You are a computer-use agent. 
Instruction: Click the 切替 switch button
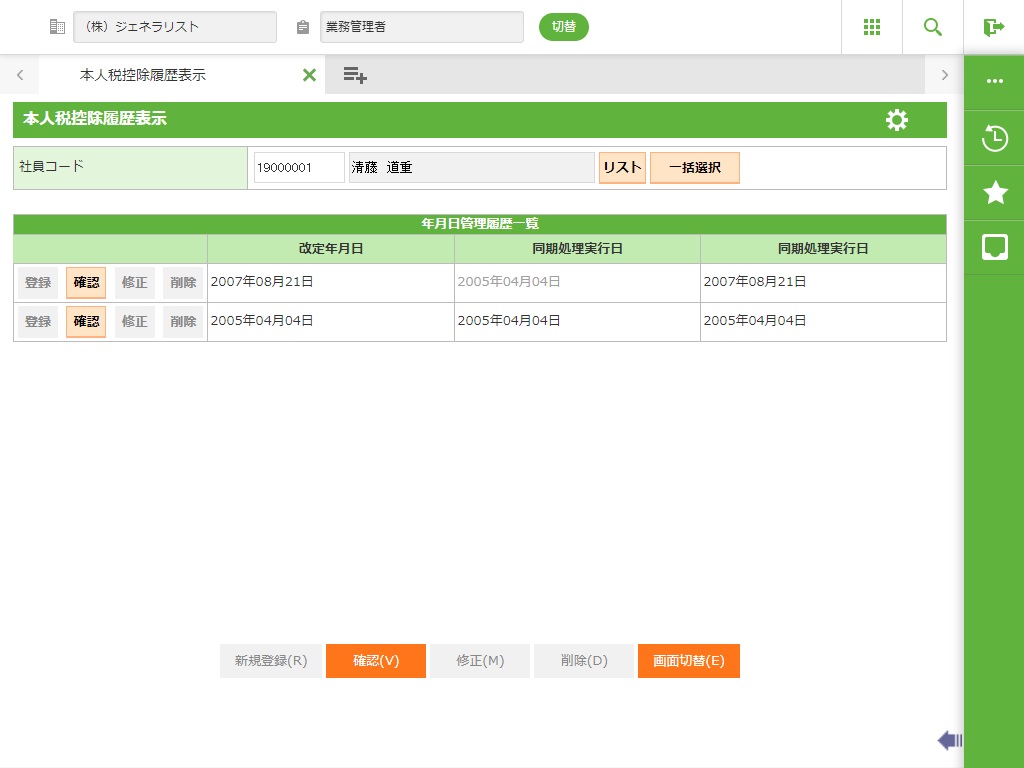coord(564,27)
